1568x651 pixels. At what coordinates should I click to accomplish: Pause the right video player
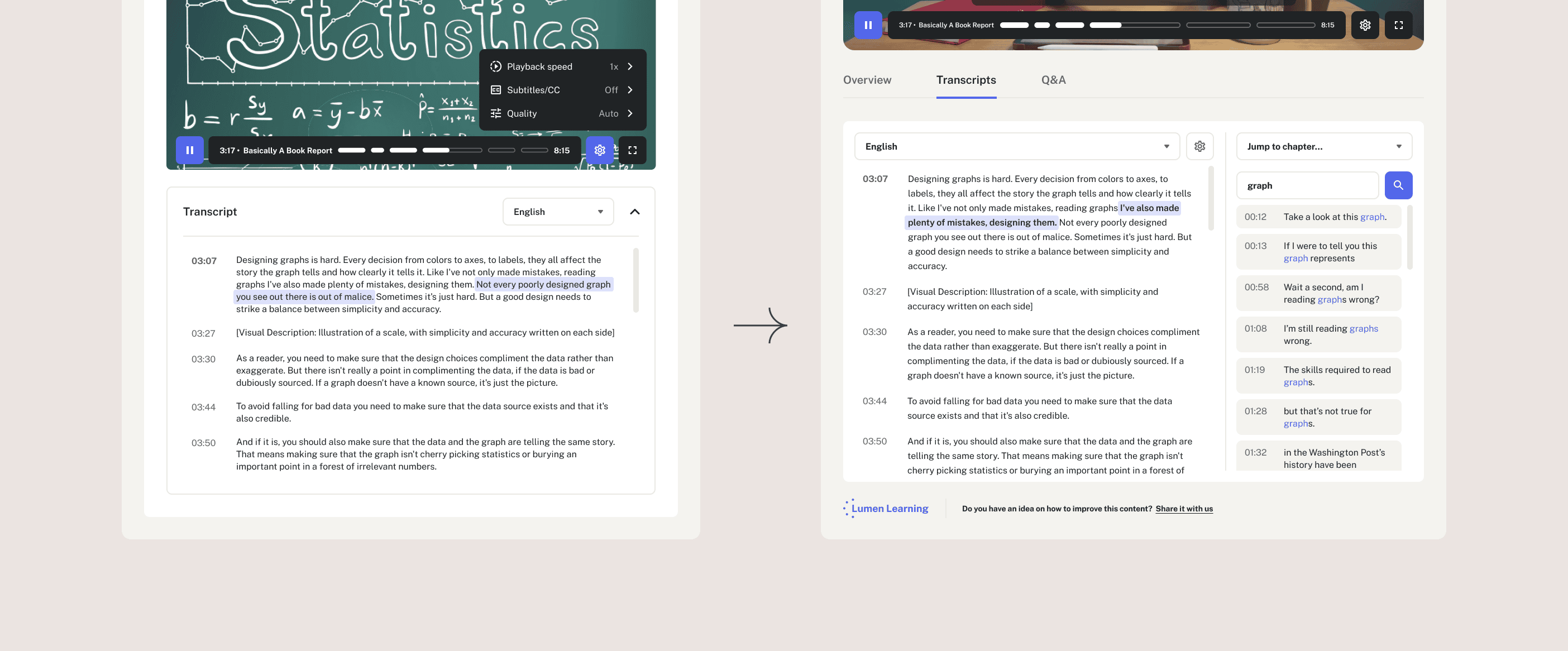tap(867, 25)
